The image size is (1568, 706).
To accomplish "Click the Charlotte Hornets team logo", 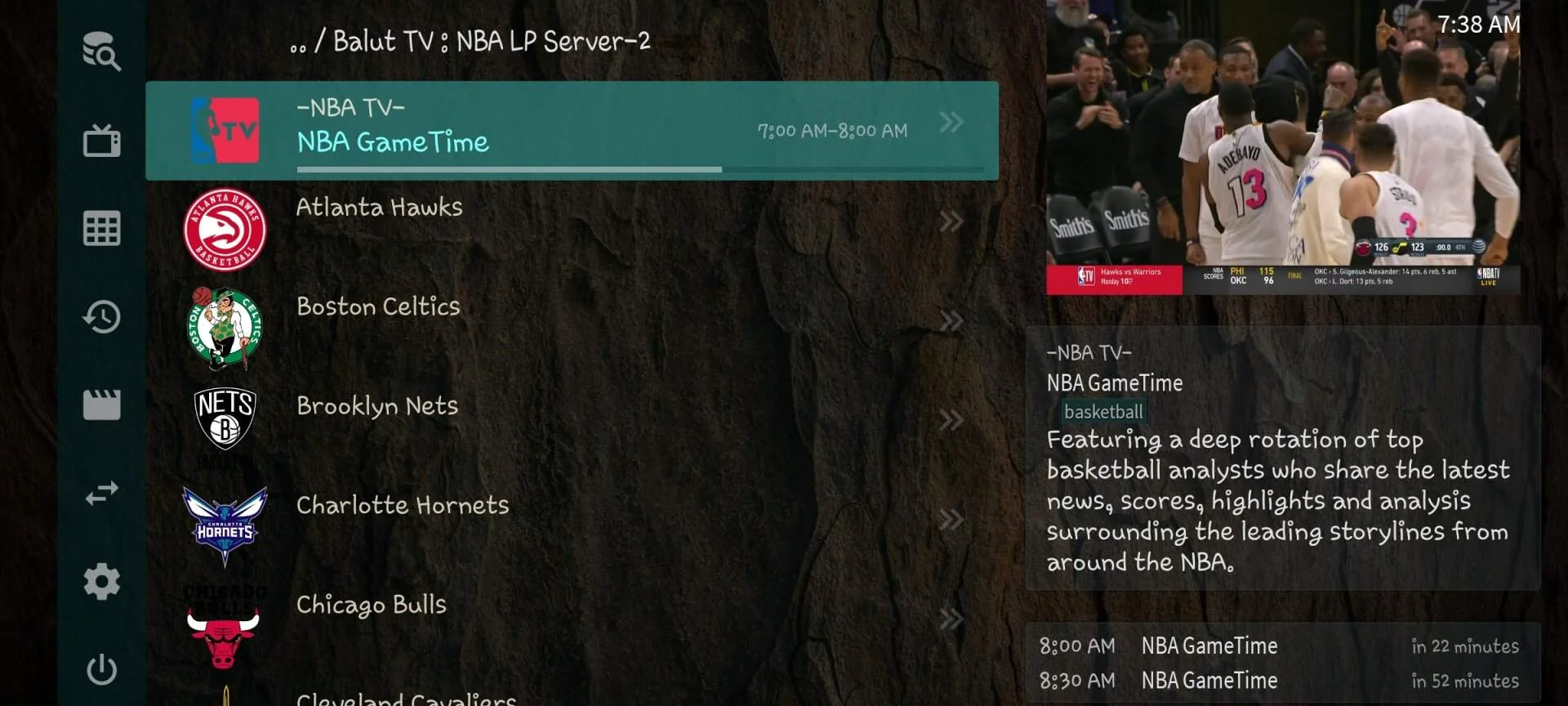I will pyautogui.click(x=225, y=526).
